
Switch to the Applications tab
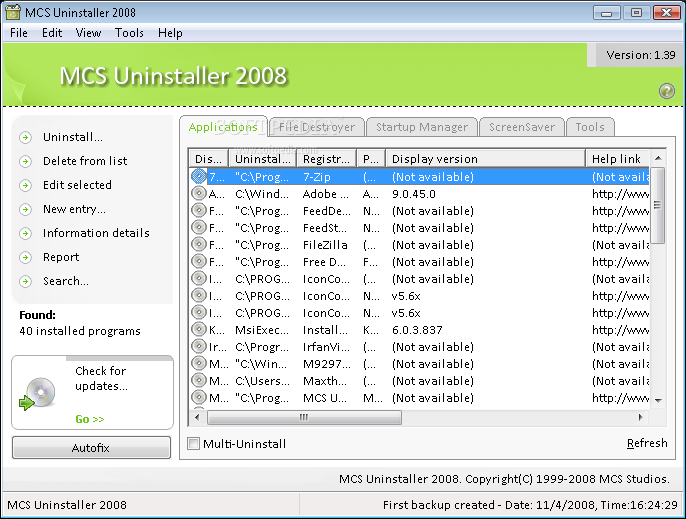point(223,127)
